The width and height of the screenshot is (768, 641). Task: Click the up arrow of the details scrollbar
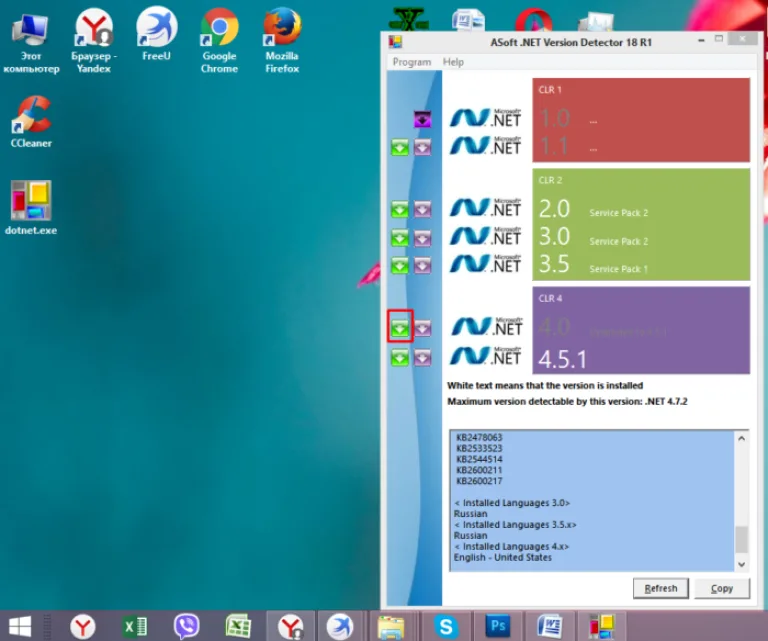(742, 438)
